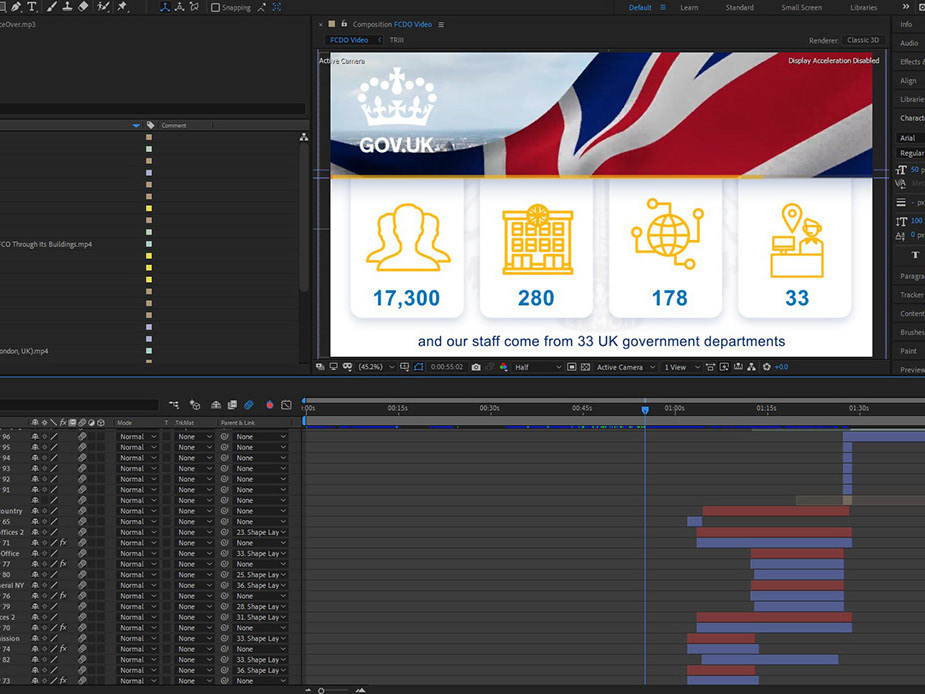Click the +0.0 exposure value
This screenshot has height=694, width=925.
[781, 367]
